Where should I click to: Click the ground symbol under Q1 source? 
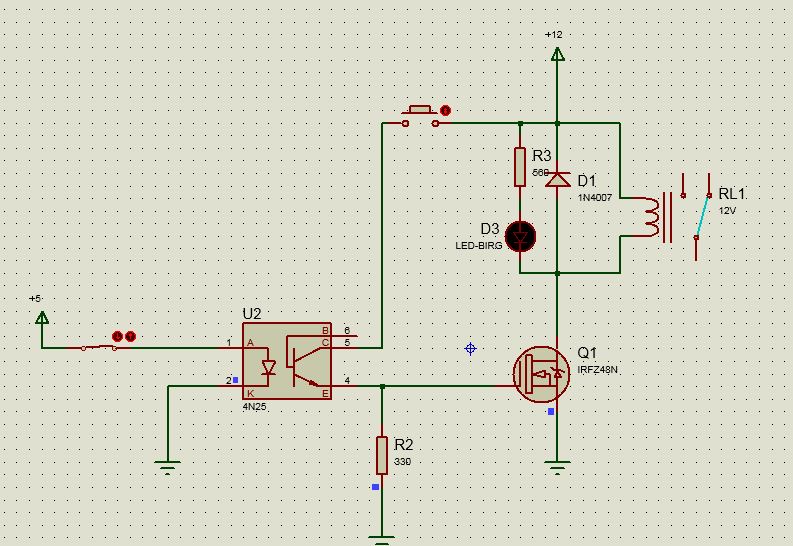[557, 467]
